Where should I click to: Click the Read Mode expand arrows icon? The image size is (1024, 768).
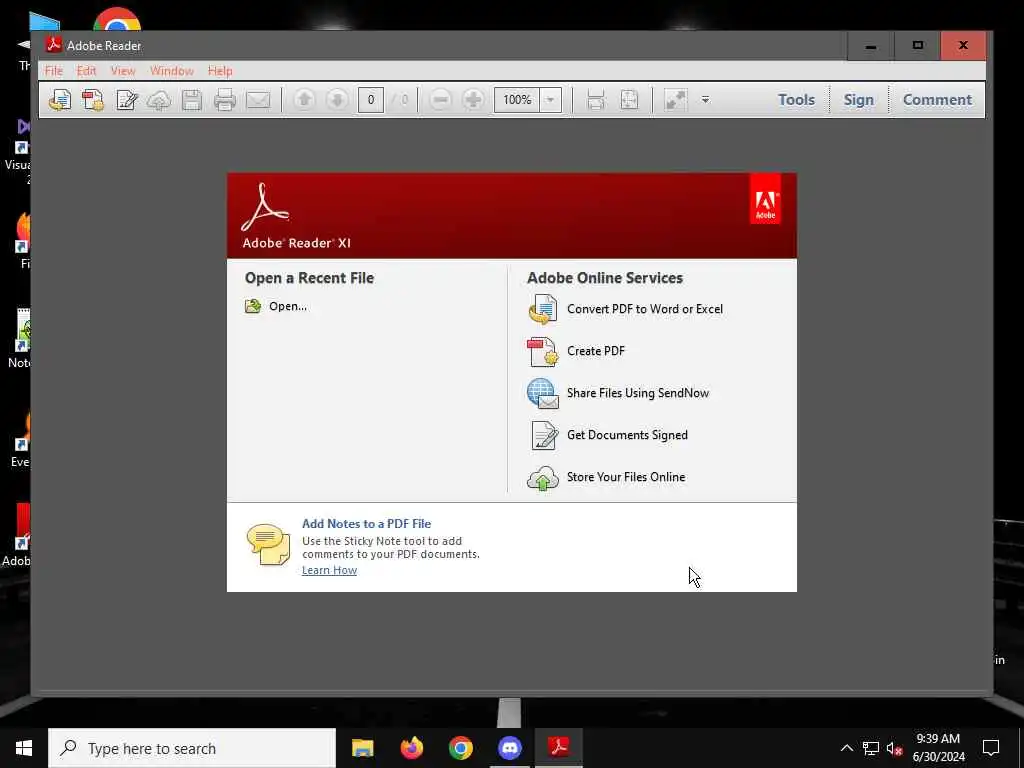coord(675,100)
